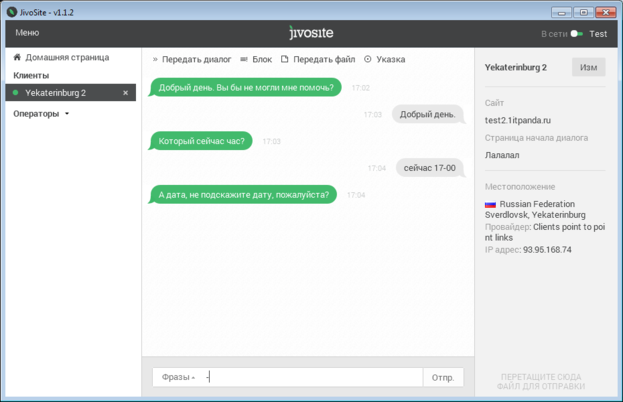This screenshot has width=623, height=402.
Task: Click the ПЕРЕТАЩИТЕ СЮДА ФАЙЛ file drop area
Action: [541, 381]
